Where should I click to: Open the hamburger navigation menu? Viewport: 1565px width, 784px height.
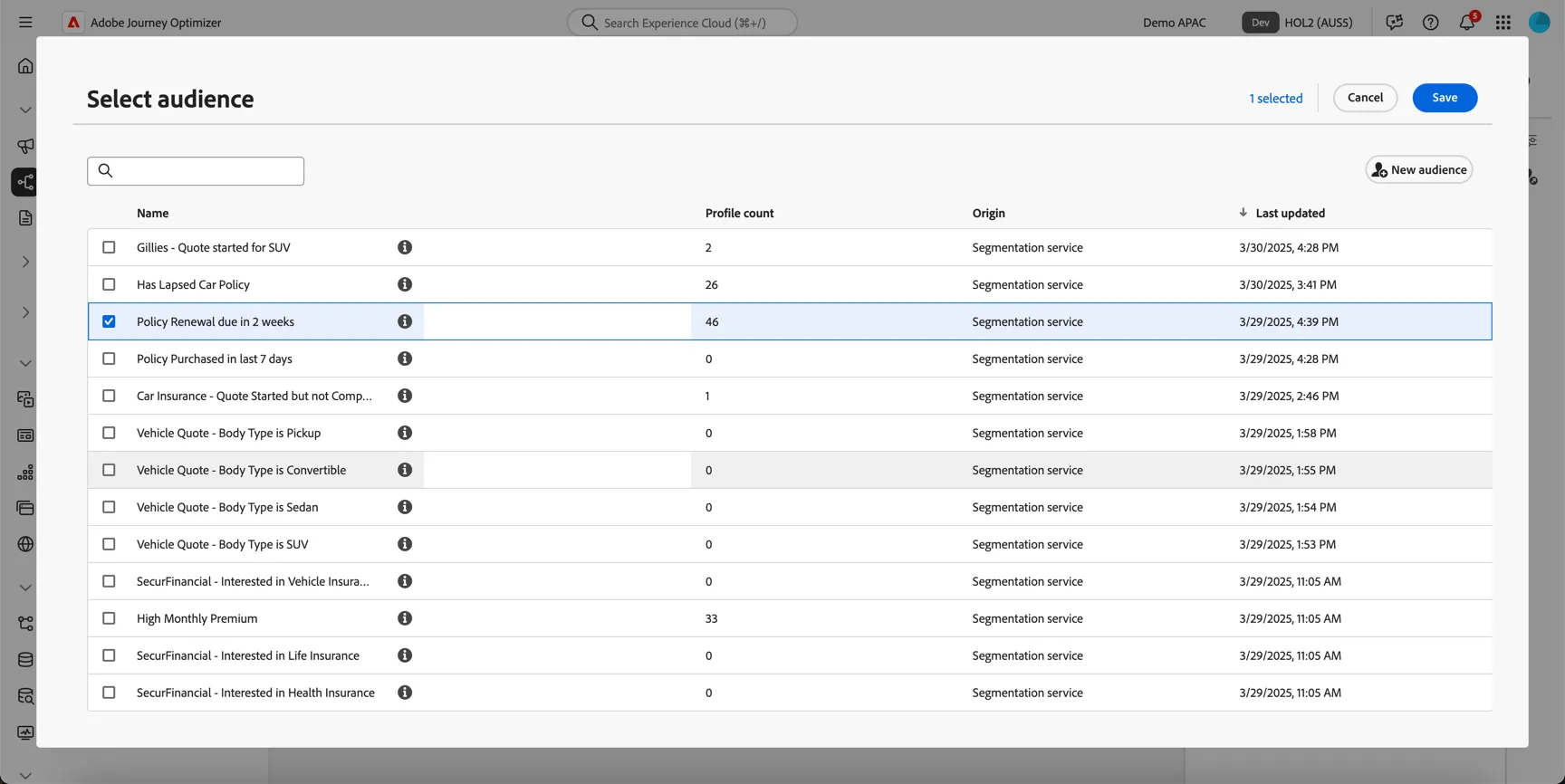[x=25, y=23]
